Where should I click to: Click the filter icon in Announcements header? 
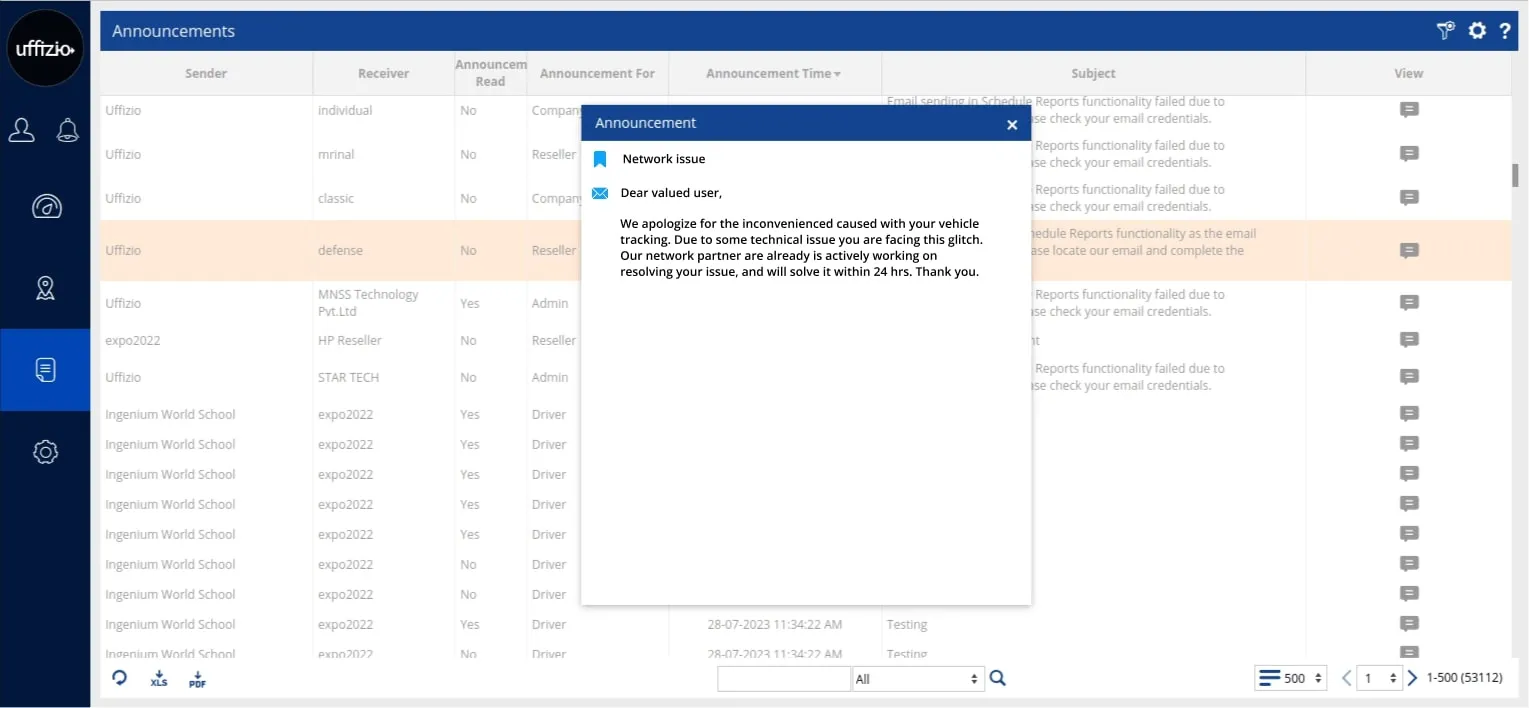[x=1445, y=31]
